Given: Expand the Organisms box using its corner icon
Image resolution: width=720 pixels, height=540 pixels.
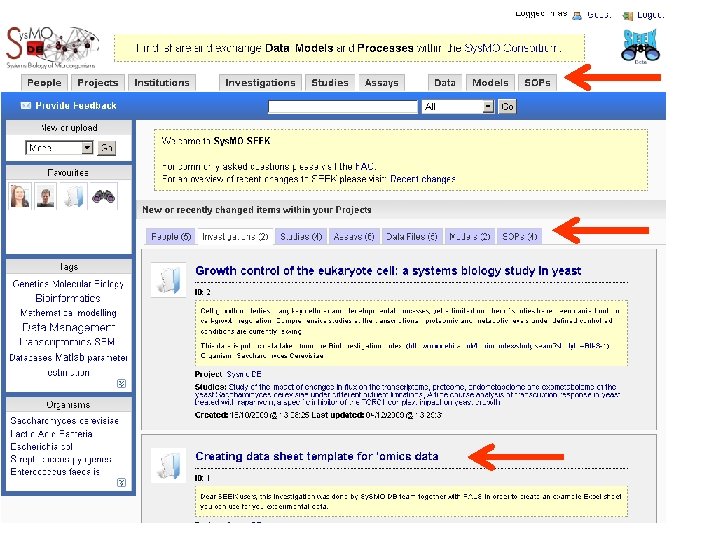Looking at the screenshot, I should click(x=121, y=483).
